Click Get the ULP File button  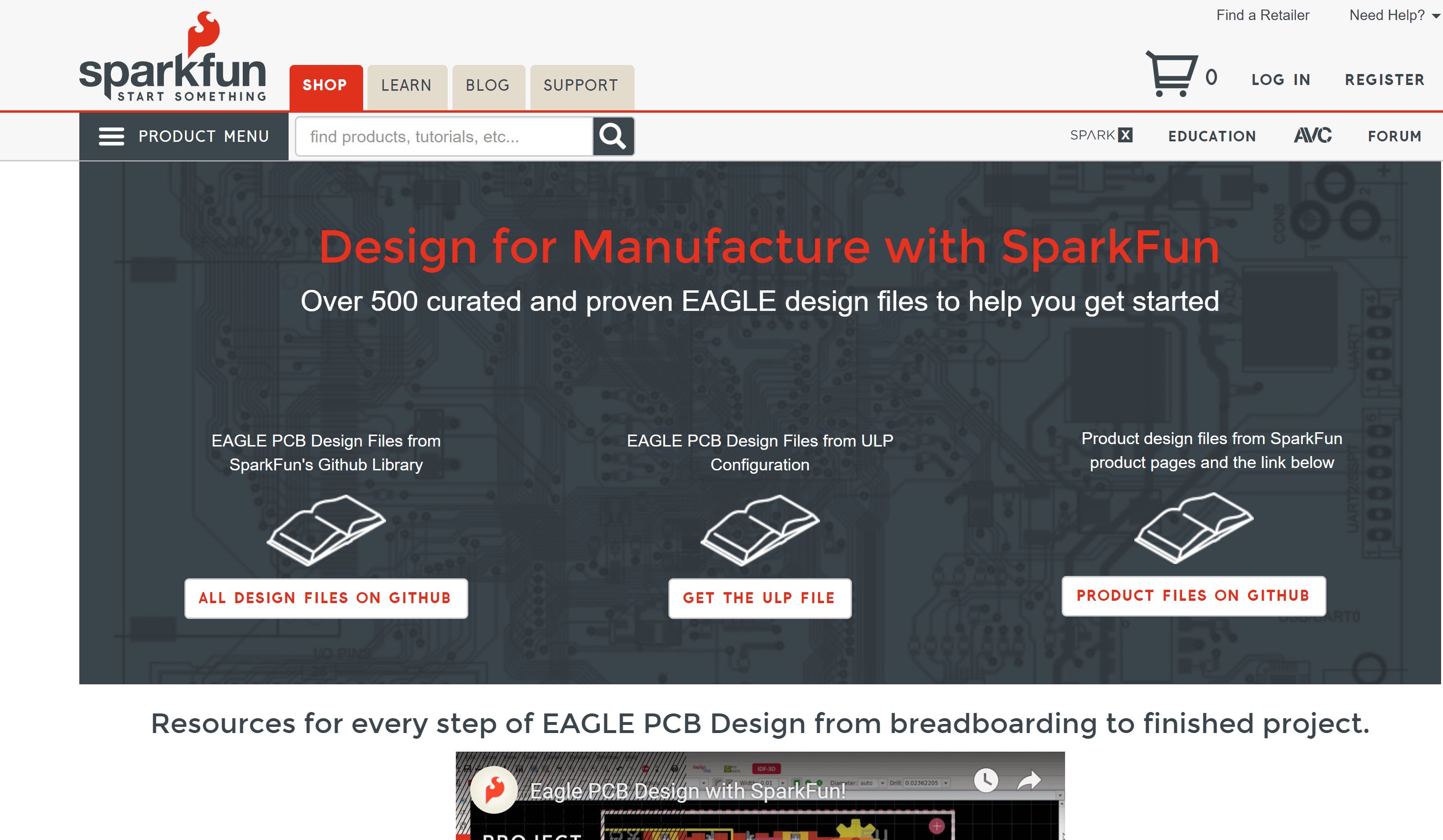(x=760, y=598)
